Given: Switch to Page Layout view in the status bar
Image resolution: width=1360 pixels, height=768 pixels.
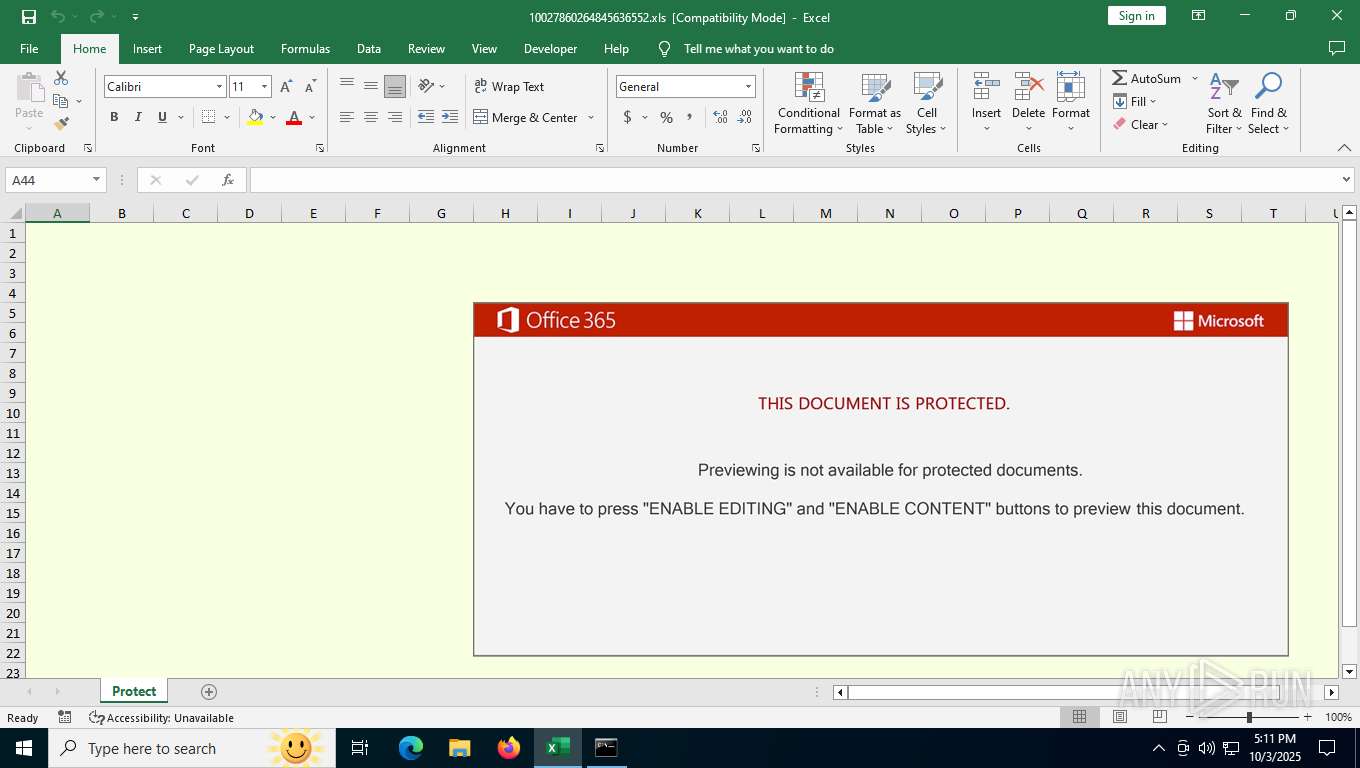Looking at the screenshot, I should pyautogui.click(x=1120, y=717).
